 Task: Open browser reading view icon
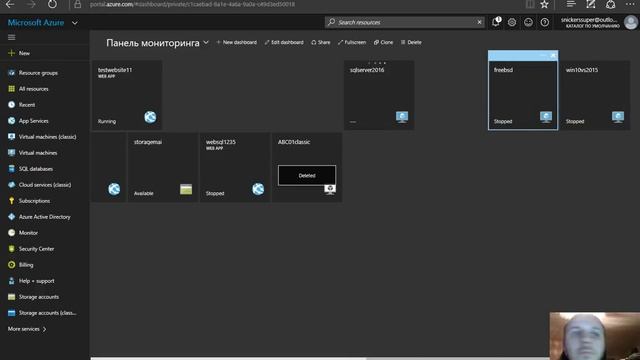tap(530, 4)
